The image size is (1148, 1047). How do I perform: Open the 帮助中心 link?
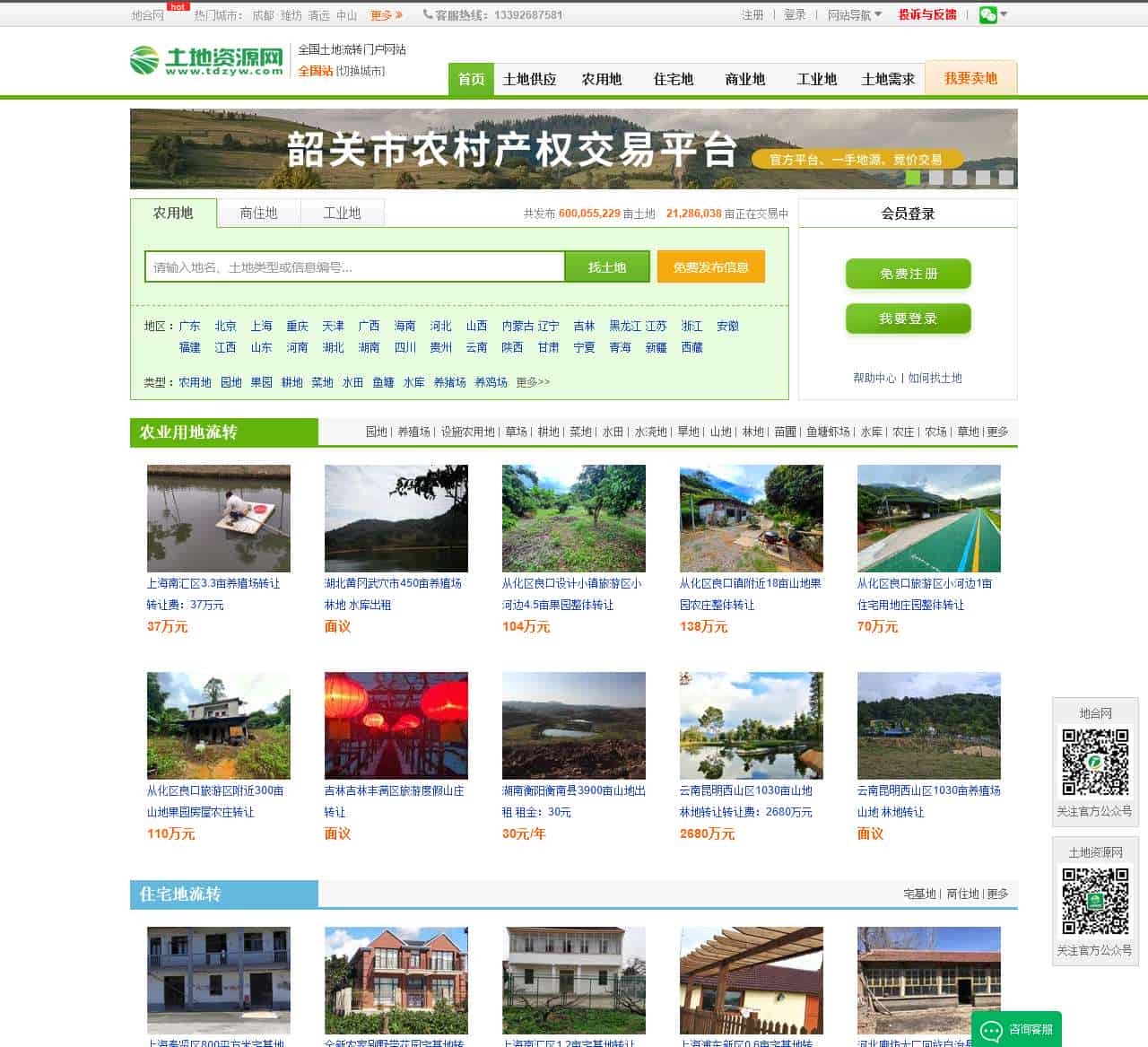coord(874,378)
